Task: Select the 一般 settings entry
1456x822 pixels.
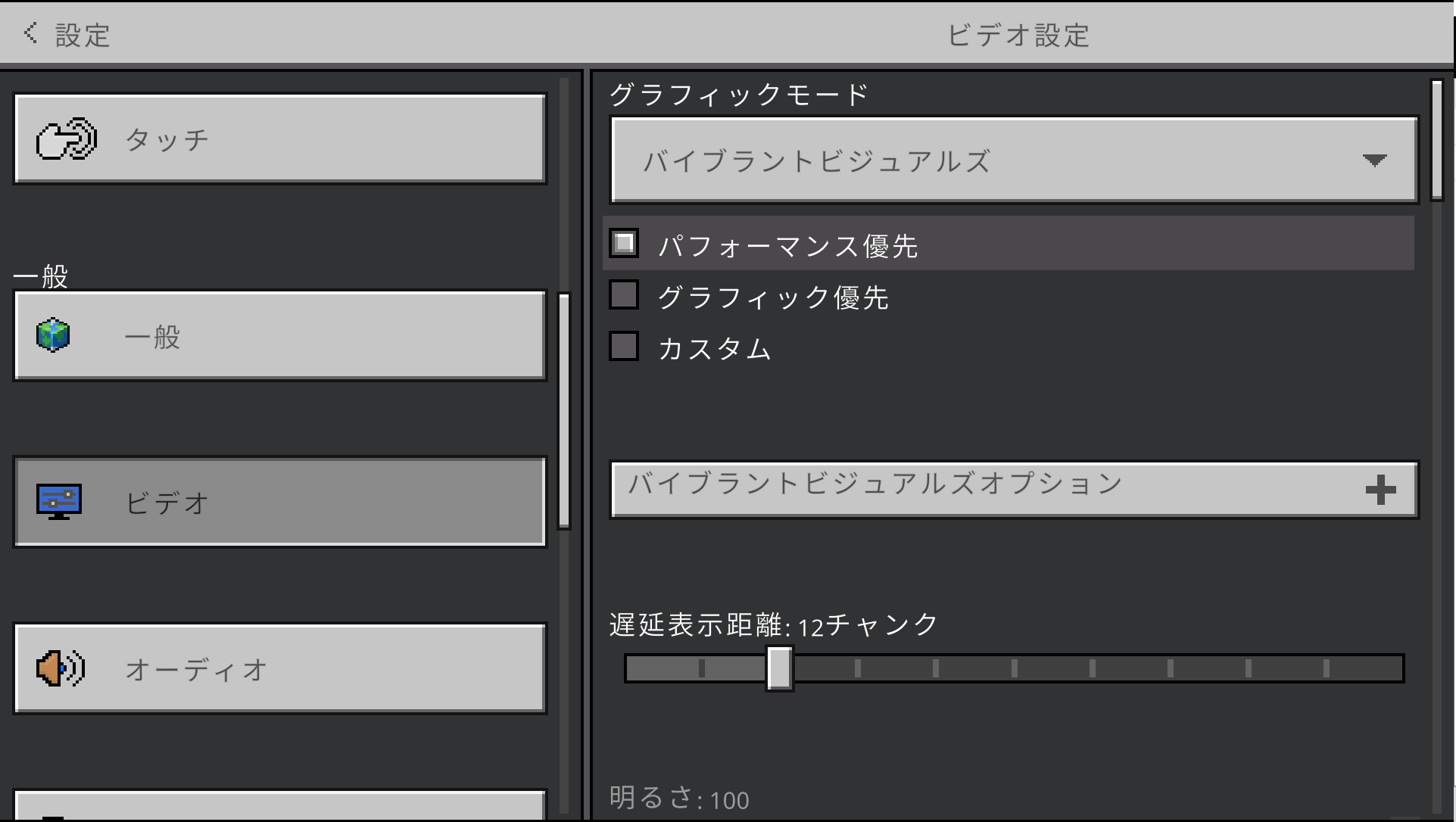Action: (280, 335)
